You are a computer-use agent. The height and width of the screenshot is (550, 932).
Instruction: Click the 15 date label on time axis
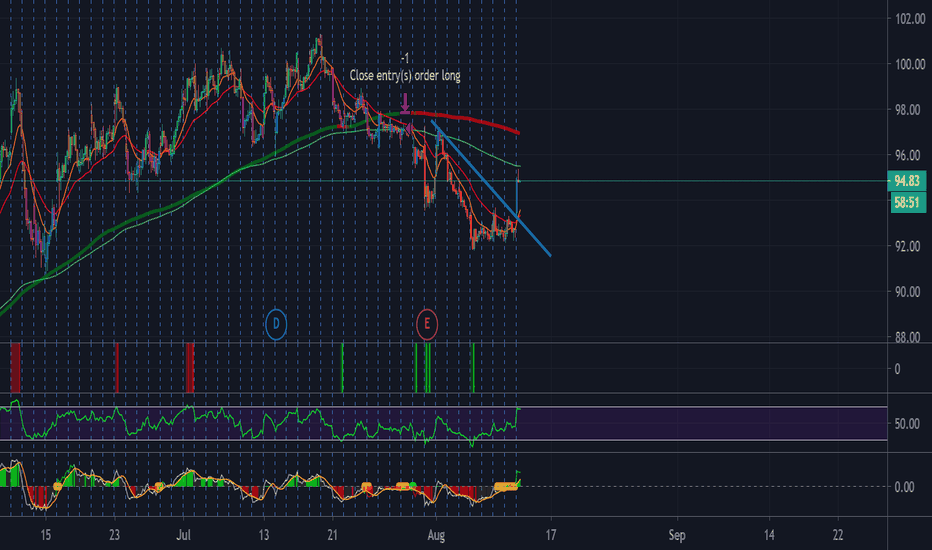coord(46,535)
